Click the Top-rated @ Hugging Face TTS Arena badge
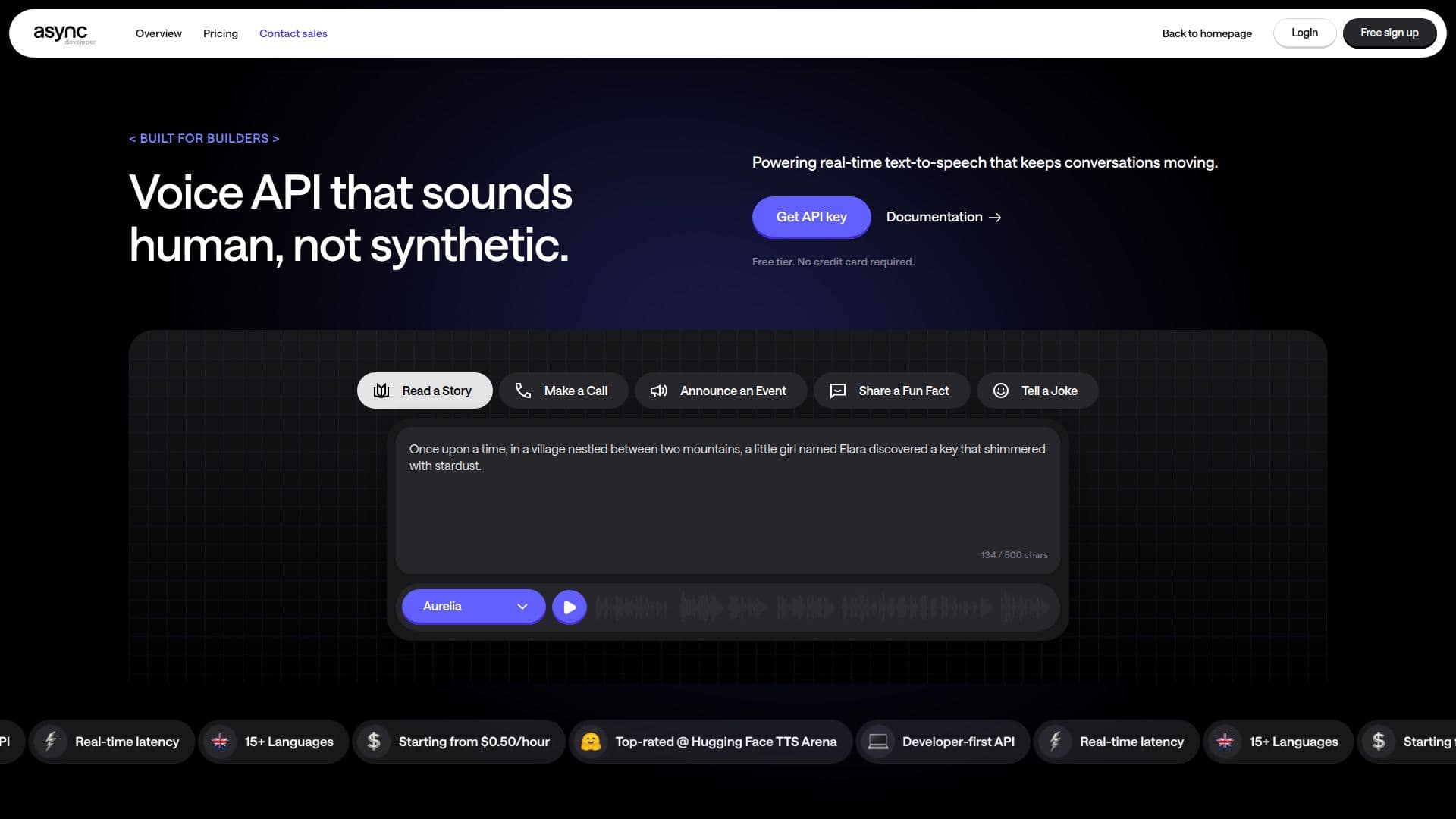1456x819 pixels. coord(711,742)
